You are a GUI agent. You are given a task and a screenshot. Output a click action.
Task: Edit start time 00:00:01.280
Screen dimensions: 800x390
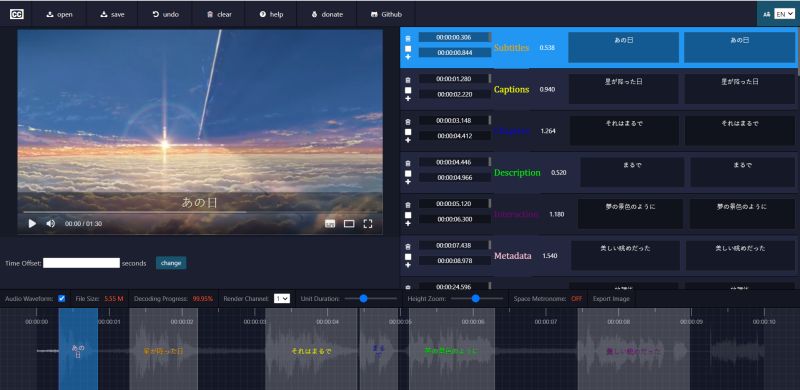coord(454,79)
